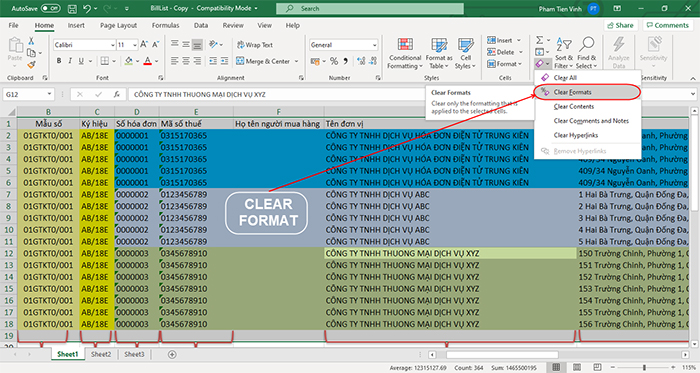
Task: Open the Page Layout ribbon tab
Action: pyautogui.click(x=118, y=25)
